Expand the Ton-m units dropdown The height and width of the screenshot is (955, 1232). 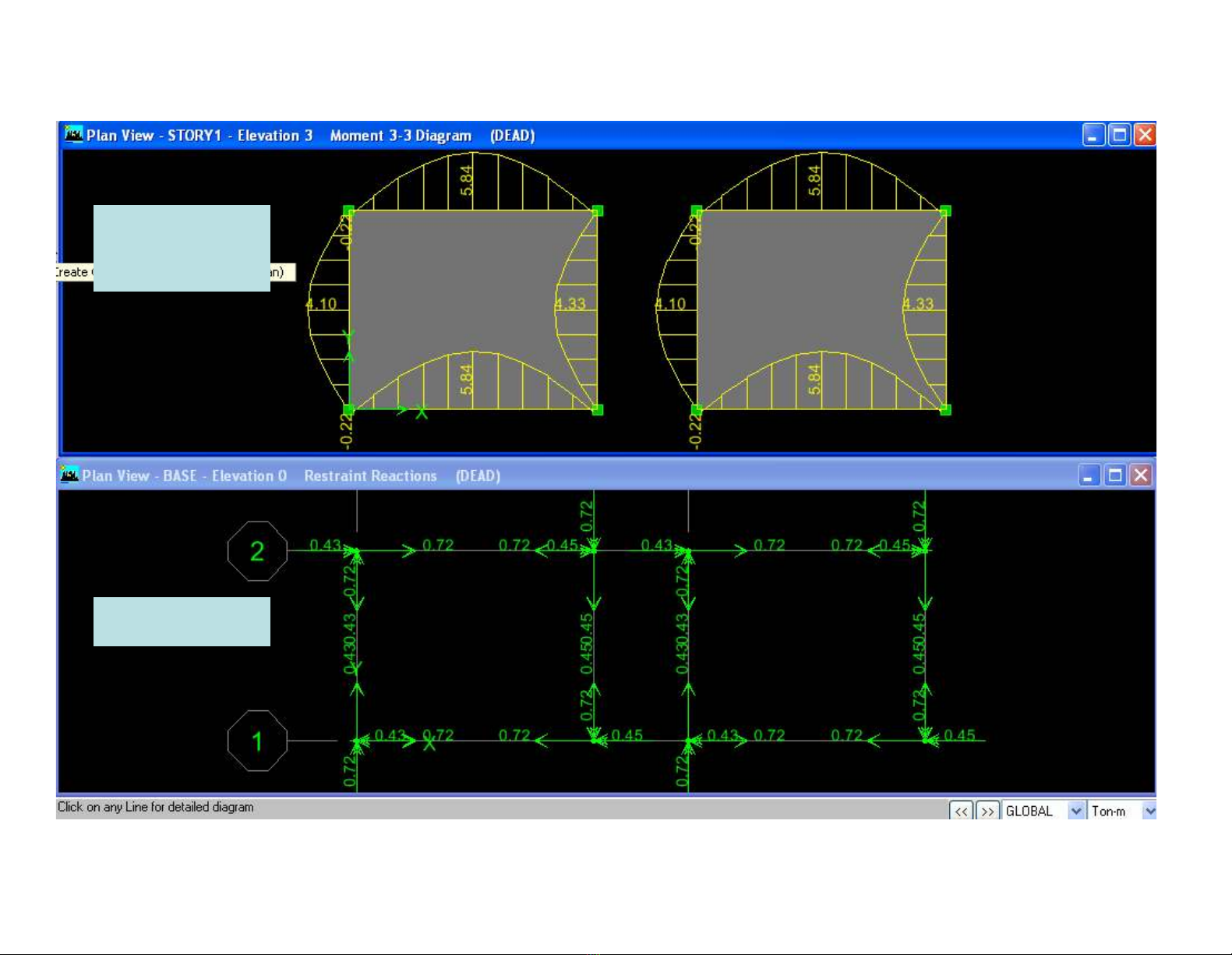coord(1149,811)
